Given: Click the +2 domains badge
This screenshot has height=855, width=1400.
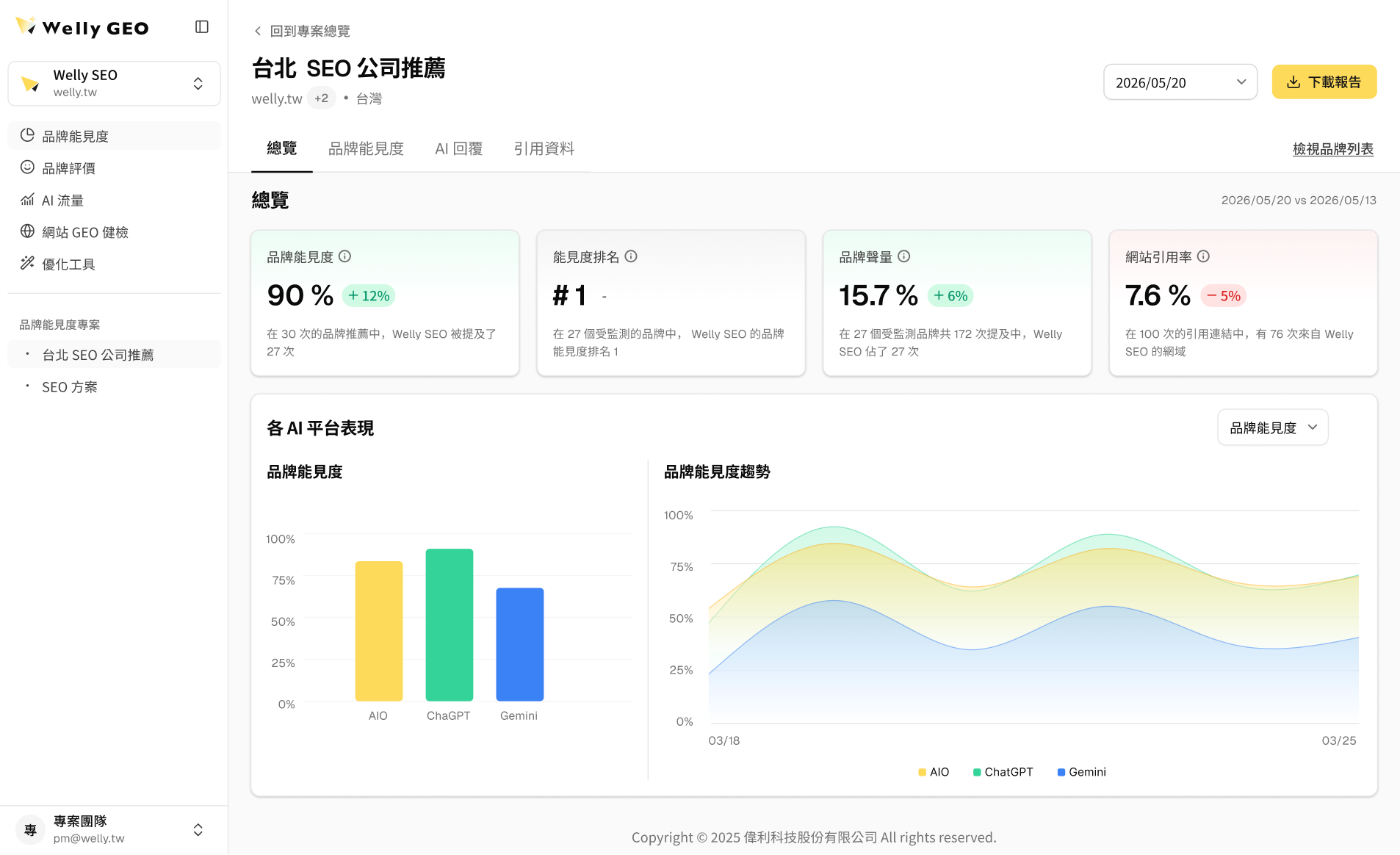Looking at the screenshot, I should 321,98.
